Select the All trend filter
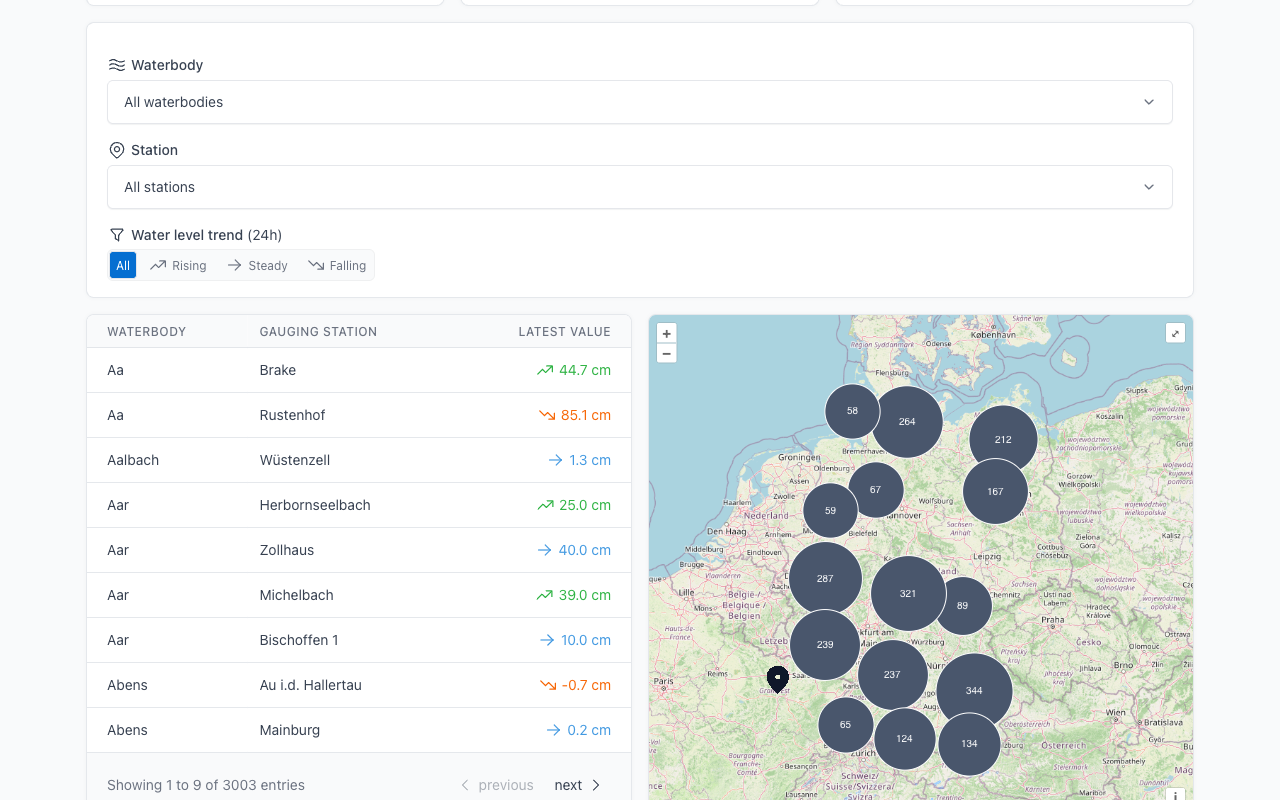 click(x=123, y=265)
